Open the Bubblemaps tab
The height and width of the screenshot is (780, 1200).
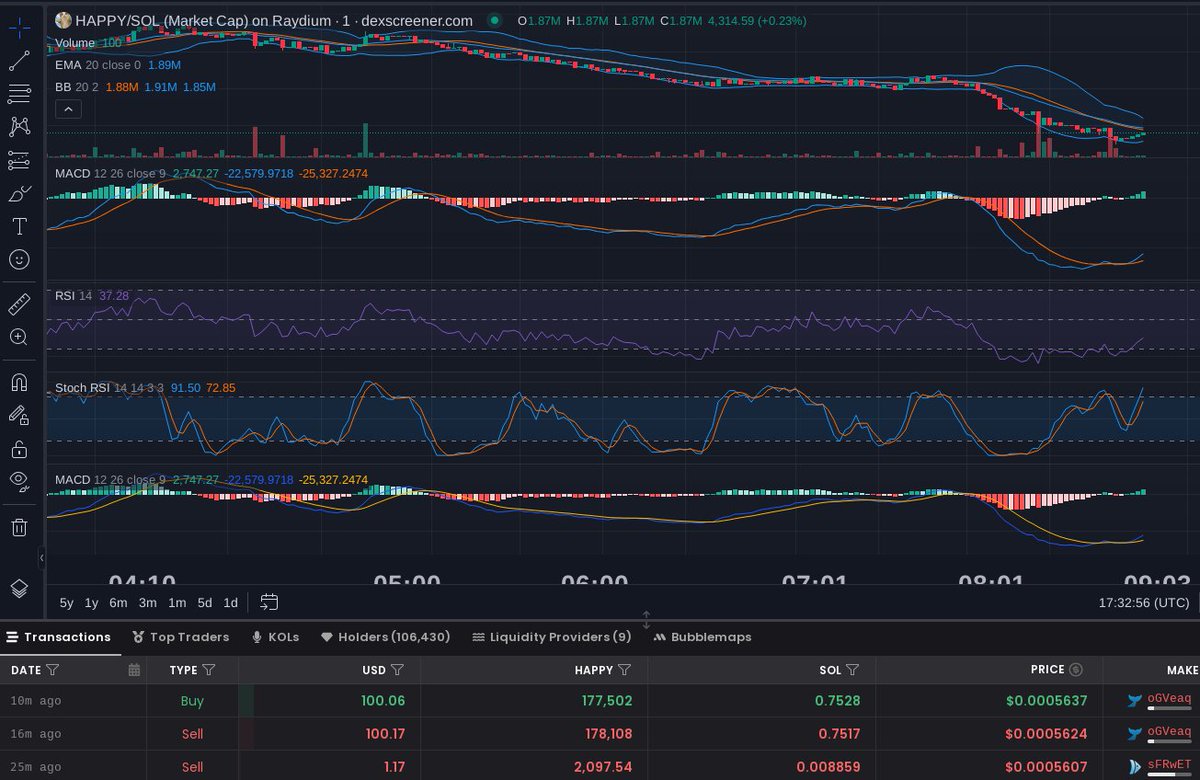[702, 637]
